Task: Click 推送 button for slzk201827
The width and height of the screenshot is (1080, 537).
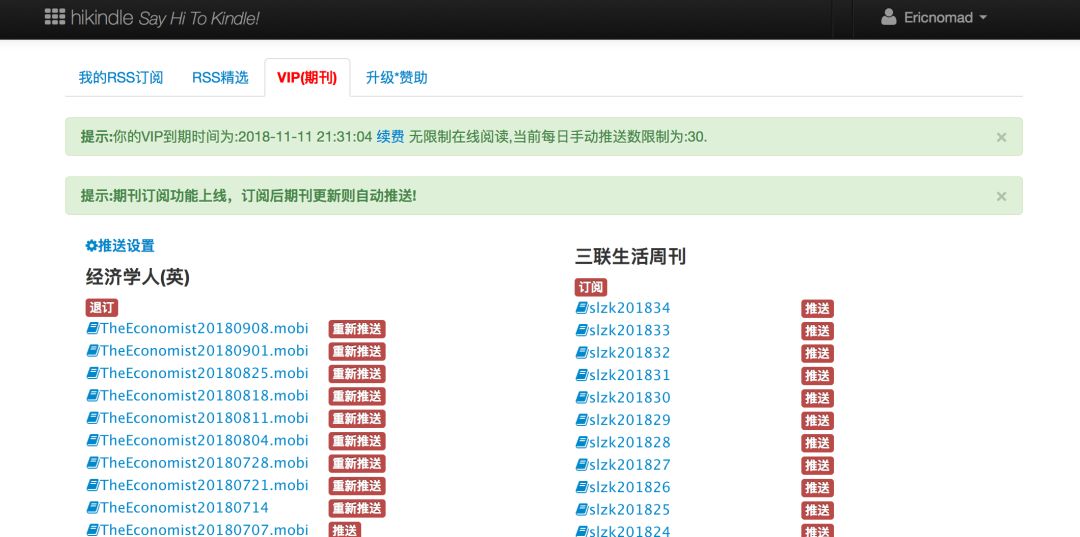Action: (817, 465)
